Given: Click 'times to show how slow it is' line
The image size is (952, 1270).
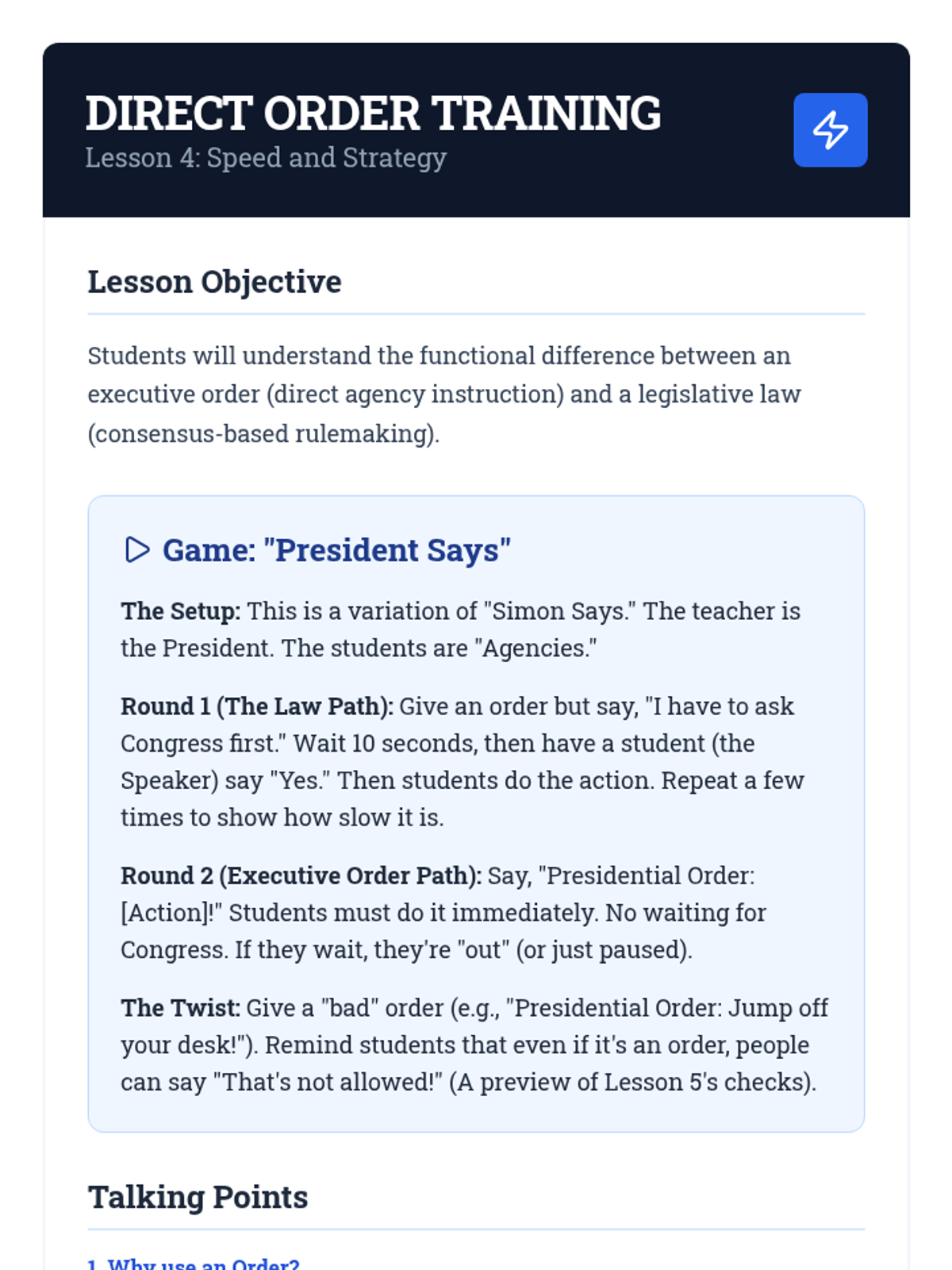Looking at the screenshot, I should pyautogui.click(x=282, y=818).
